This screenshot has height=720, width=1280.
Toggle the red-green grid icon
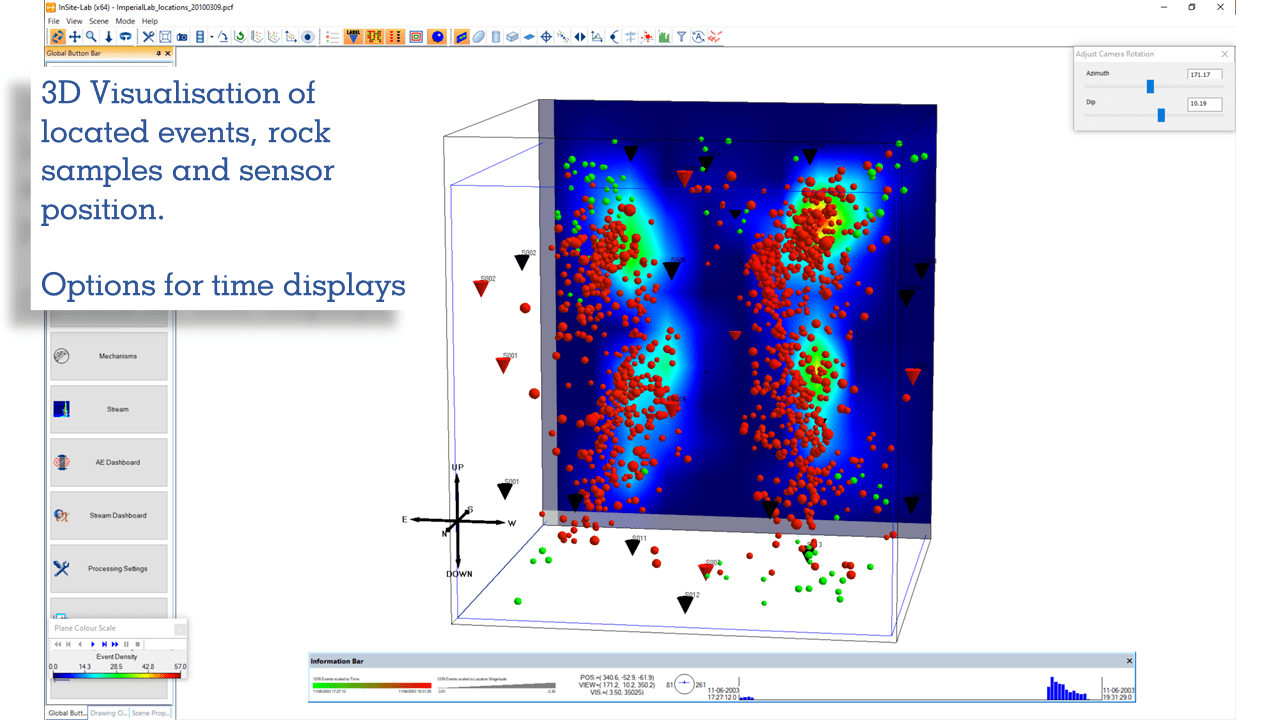click(x=375, y=37)
